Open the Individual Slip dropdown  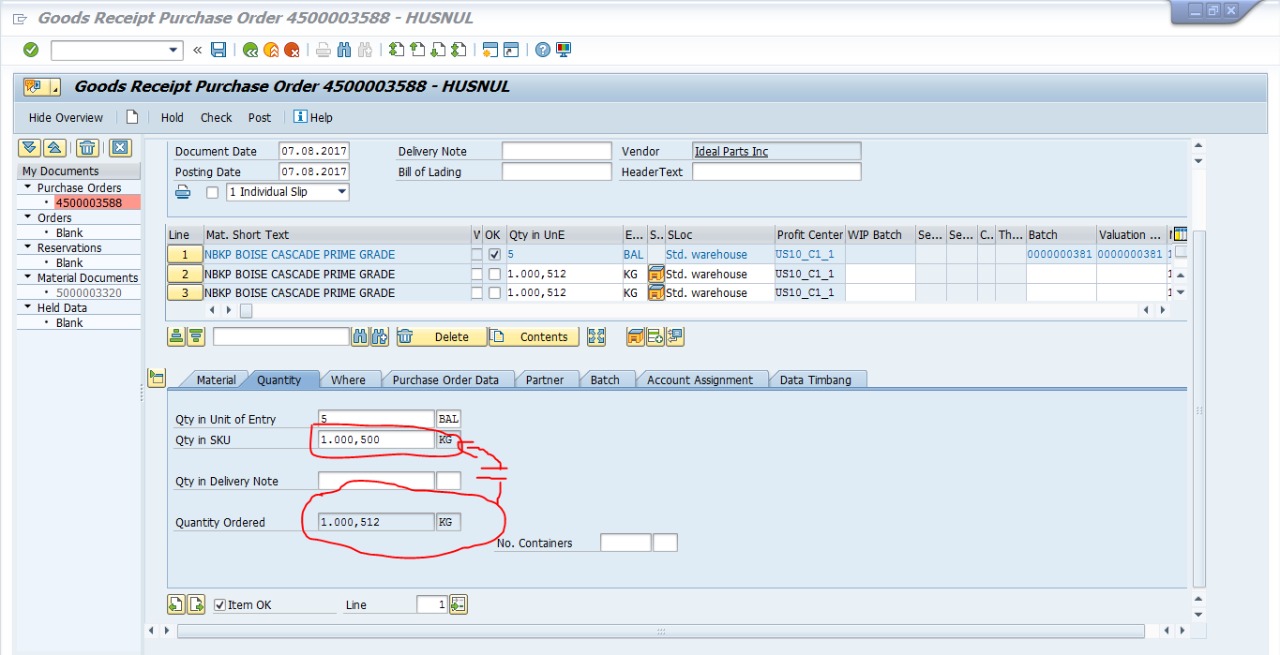[341, 192]
